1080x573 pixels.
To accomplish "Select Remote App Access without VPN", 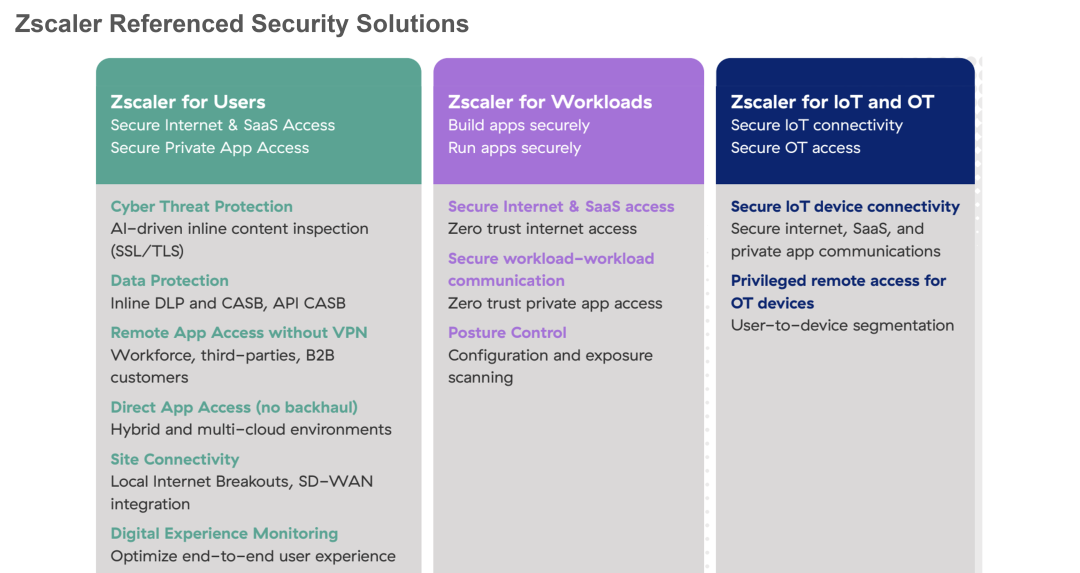I will (238, 333).
